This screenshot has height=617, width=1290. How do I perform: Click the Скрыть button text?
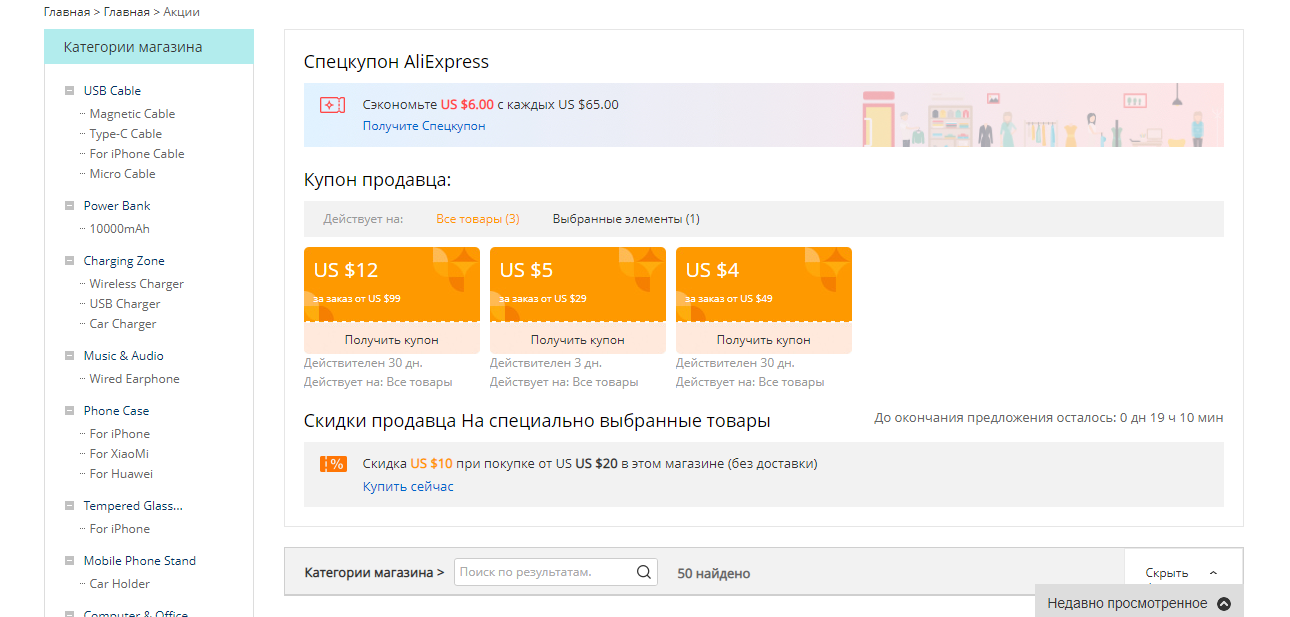pyautogui.click(x=1167, y=573)
